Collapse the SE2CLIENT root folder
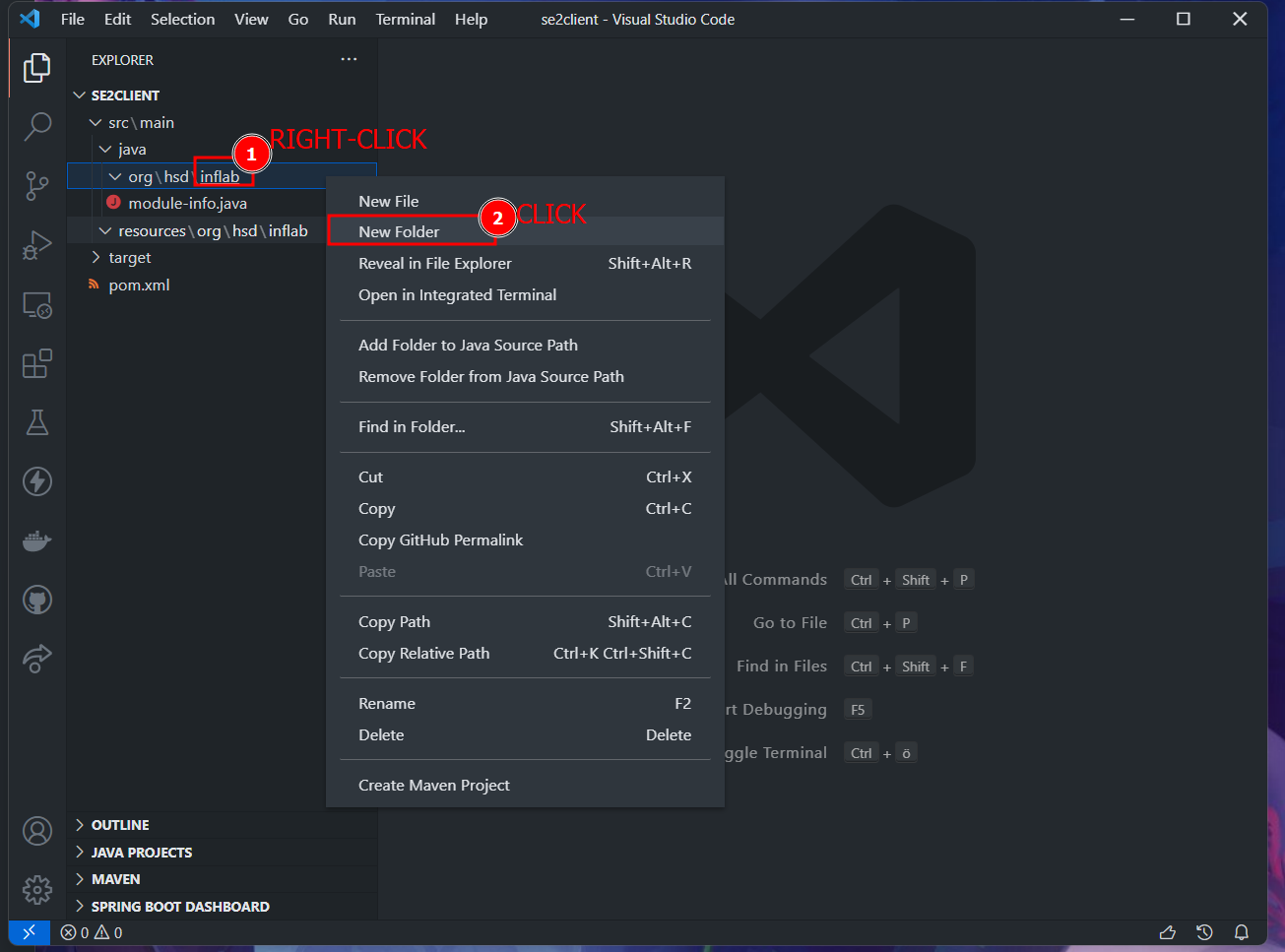1285x952 pixels. pyautogui.click(x=80, y=95)
